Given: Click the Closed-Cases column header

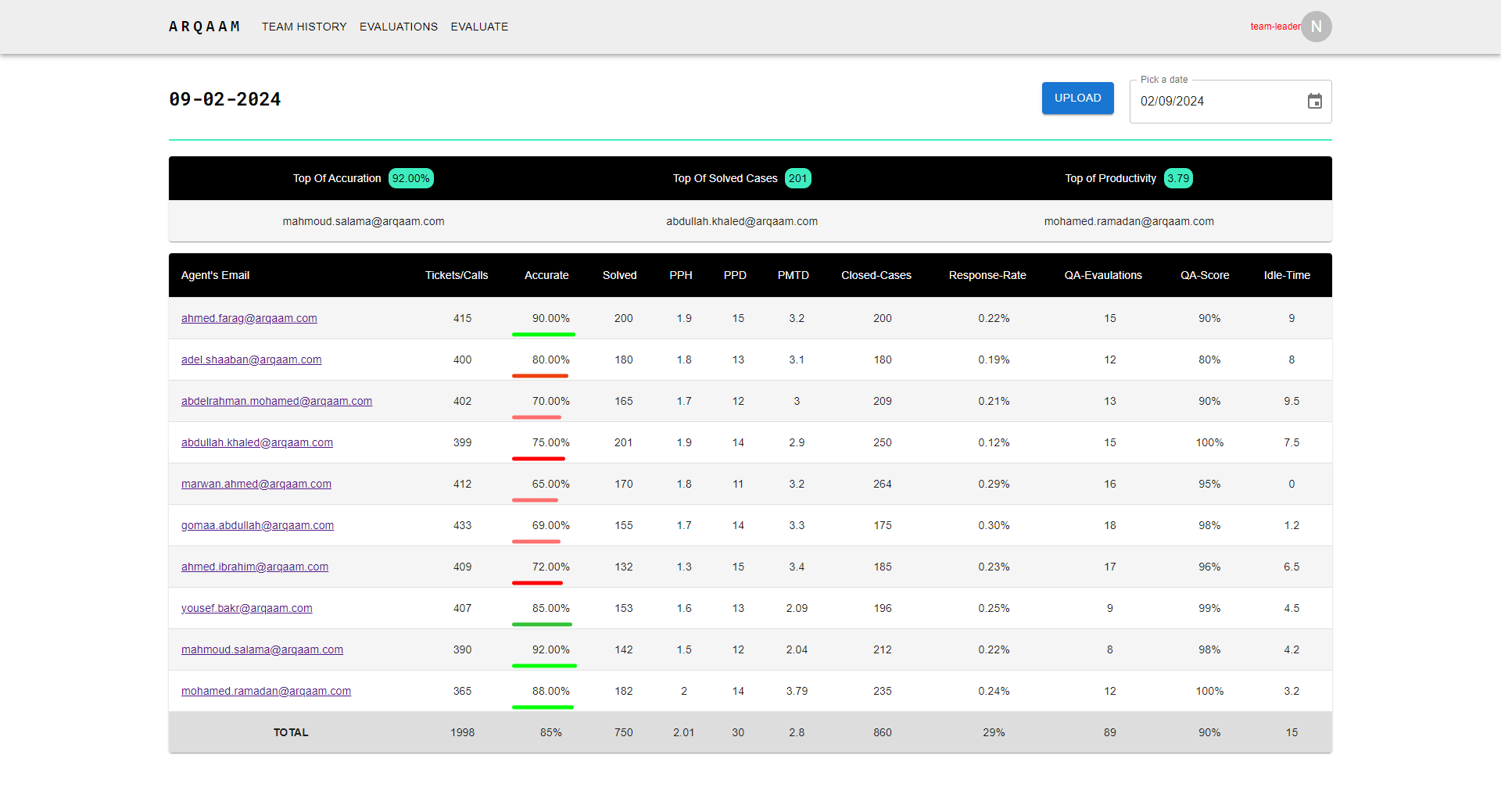Looking at the screenshot, I should click(876, 275).
